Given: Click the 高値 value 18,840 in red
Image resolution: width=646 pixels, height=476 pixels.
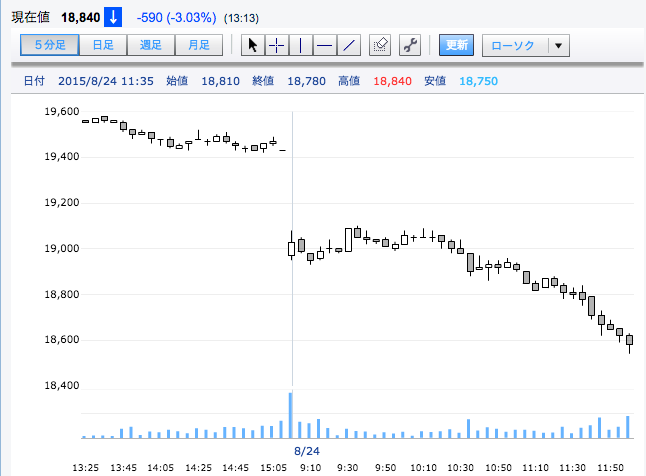Looking at the screenshot, I should coord(392,81).
